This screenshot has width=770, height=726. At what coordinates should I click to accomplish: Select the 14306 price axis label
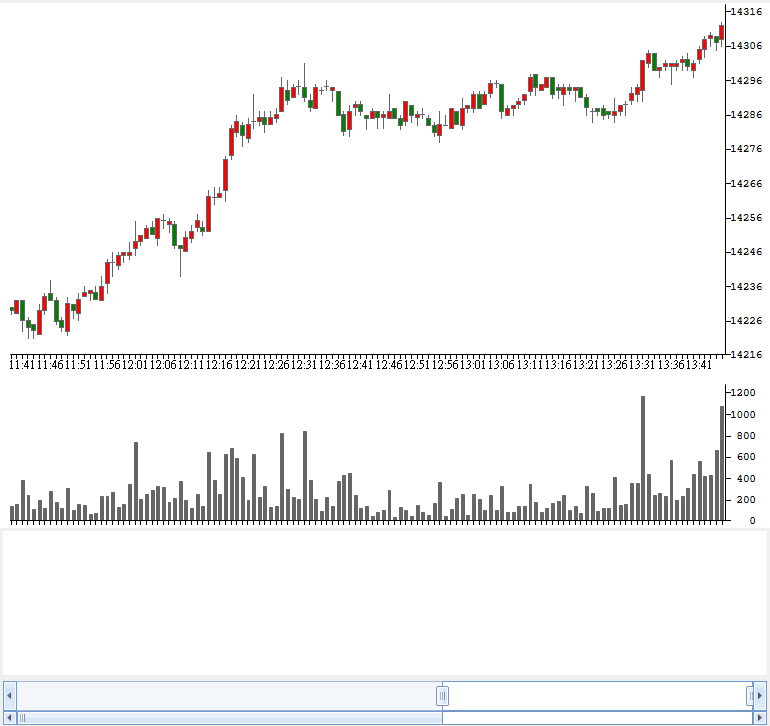point(746,46)
